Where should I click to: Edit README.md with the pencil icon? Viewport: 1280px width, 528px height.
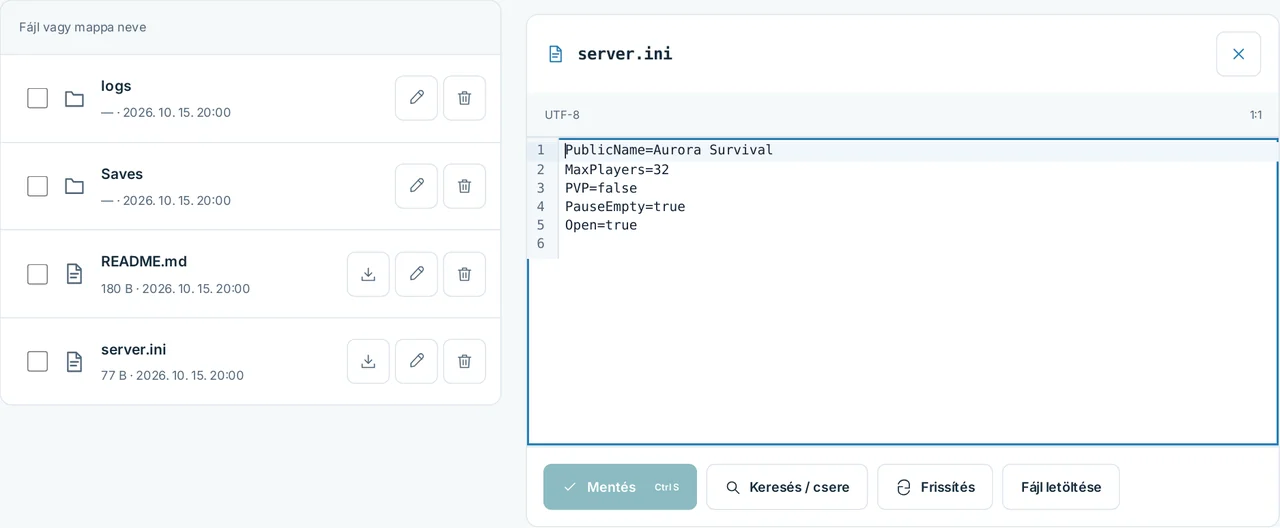(416, 274)
